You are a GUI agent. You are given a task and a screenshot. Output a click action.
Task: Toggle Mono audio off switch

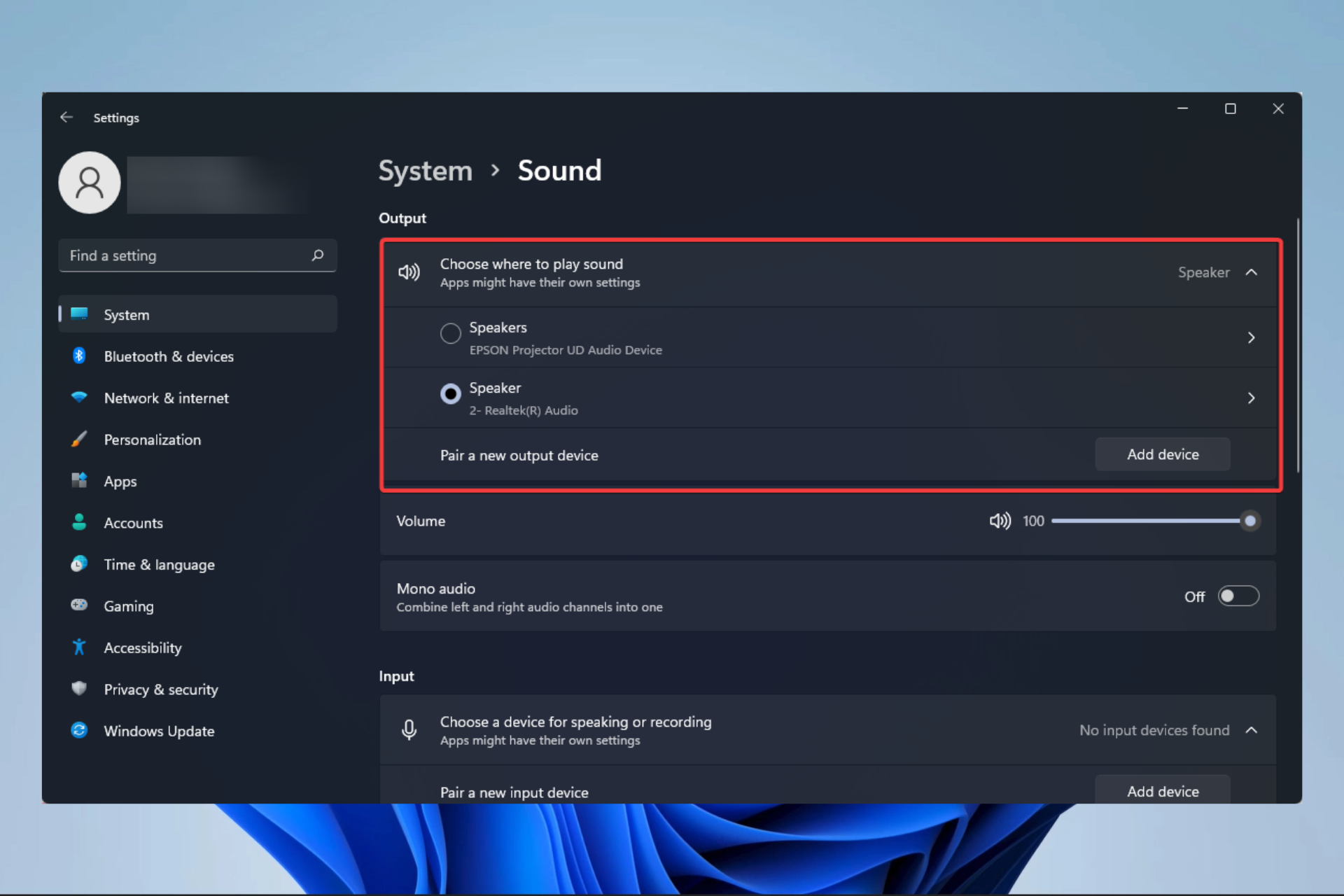[x=1237, y=596]
